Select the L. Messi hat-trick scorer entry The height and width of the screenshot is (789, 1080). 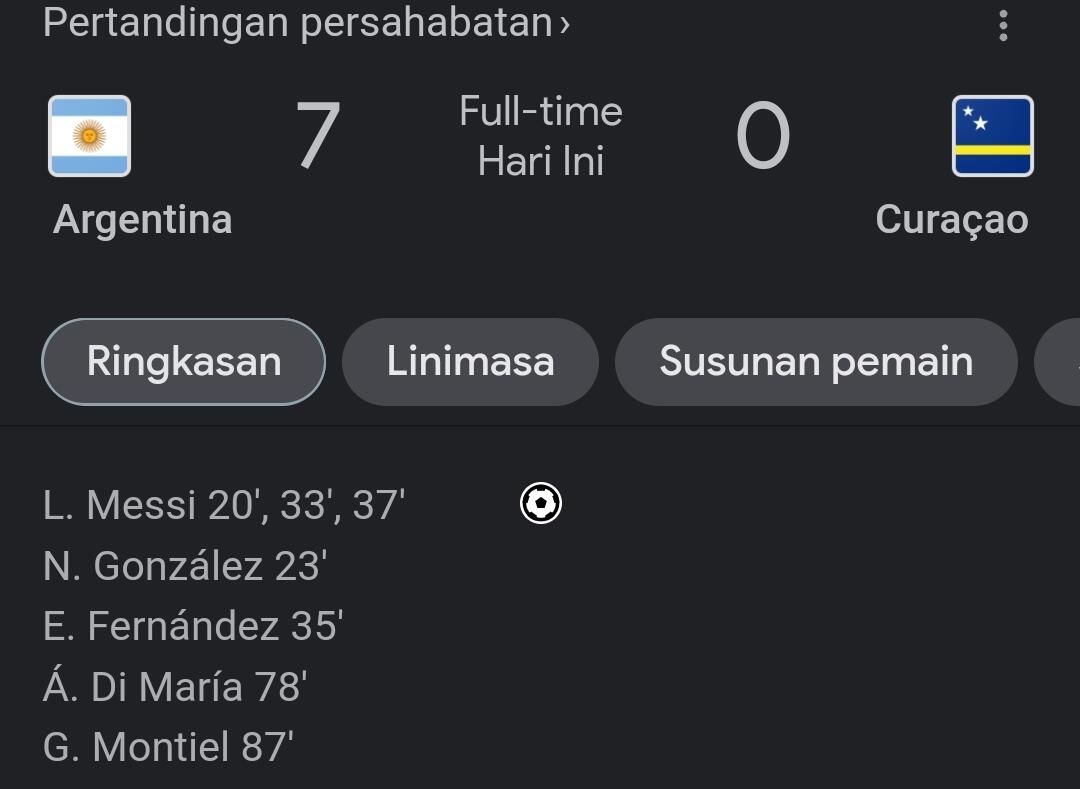click(224, 506)
